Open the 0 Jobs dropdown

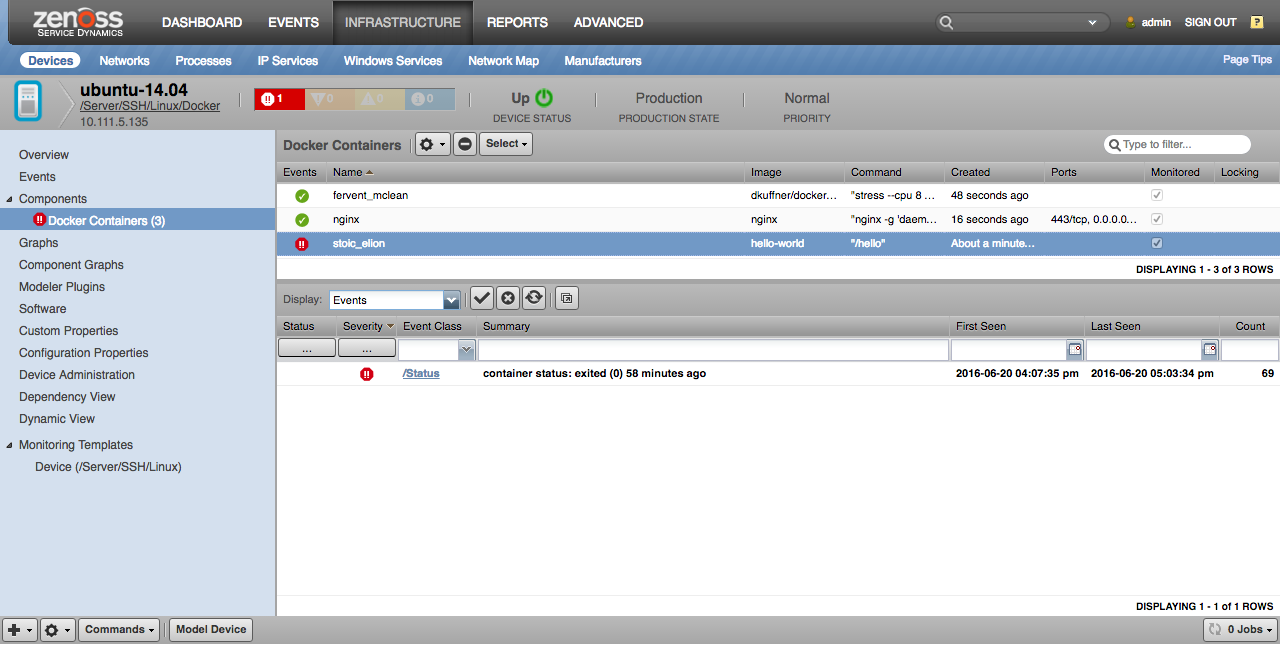tap(1240, 629)
